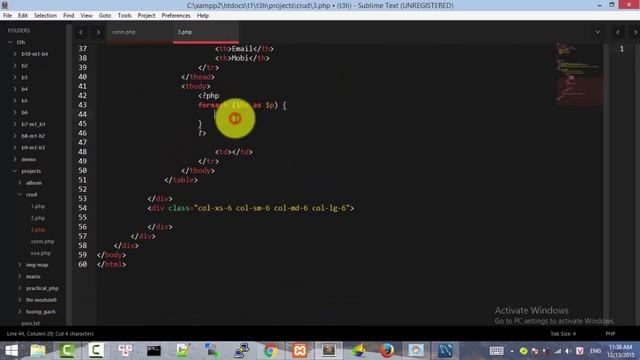Open the Project menu

[147, 16]
